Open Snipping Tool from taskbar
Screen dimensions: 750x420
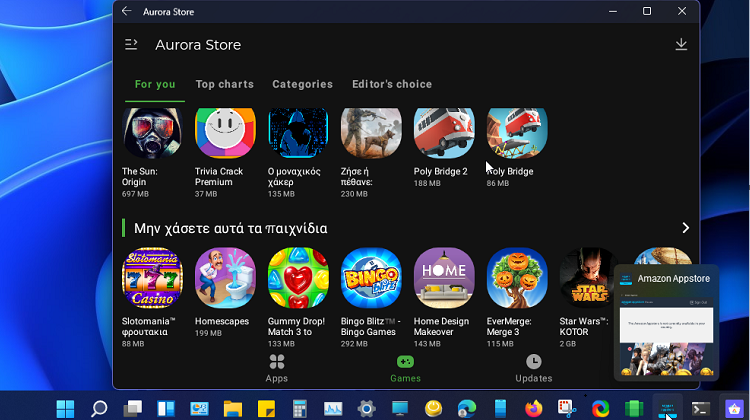click(x=567, y=409)
